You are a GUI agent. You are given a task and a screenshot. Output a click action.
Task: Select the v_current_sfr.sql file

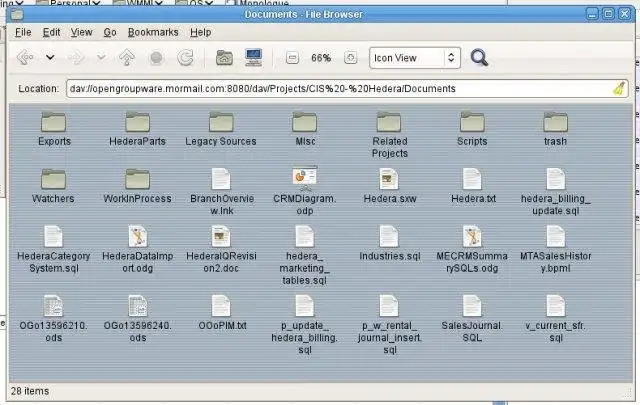tap(556, 319)
